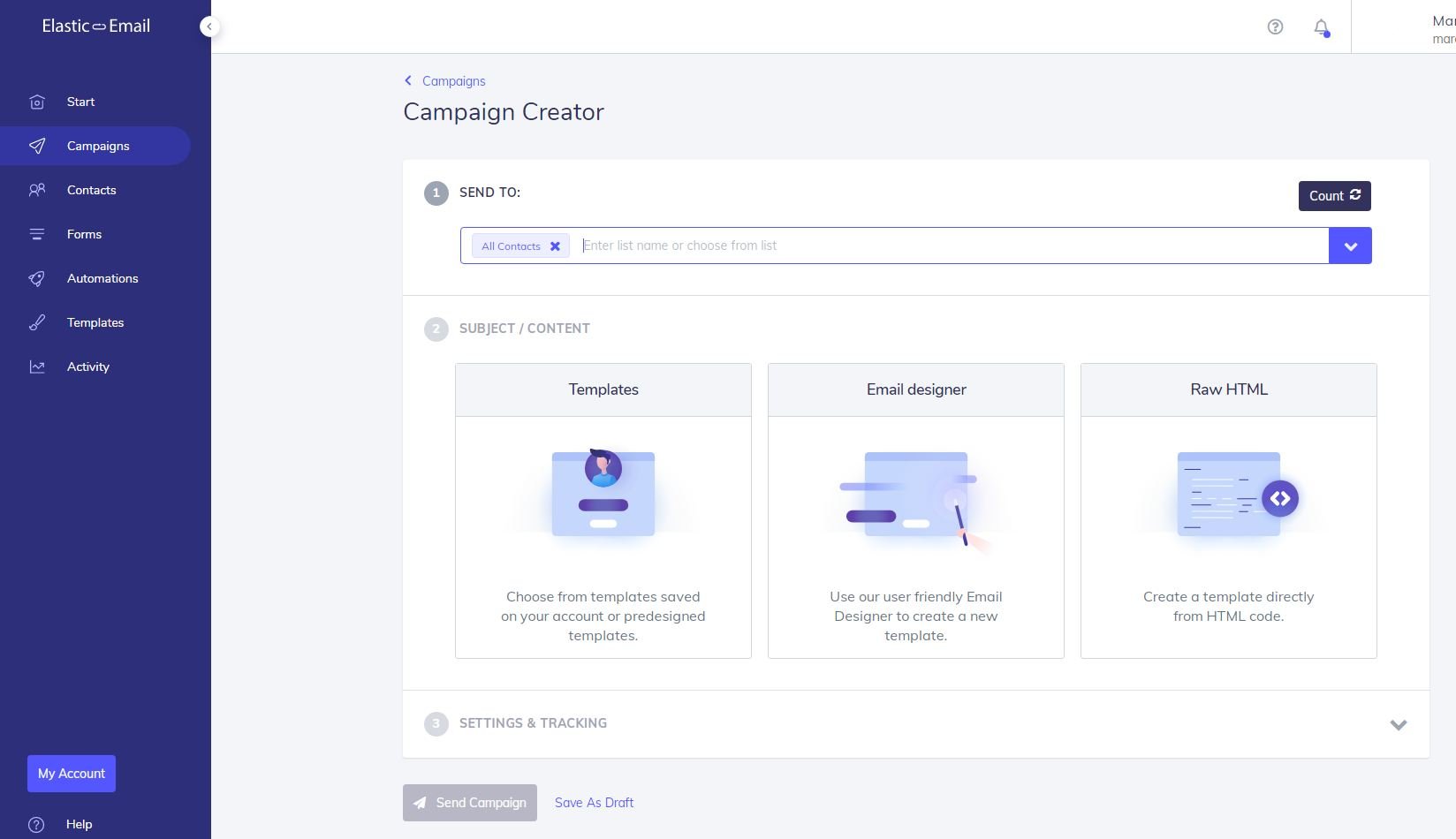Click the Count refresh button
Viewport: 1456px width, 839px height.
tap(1334, 196)
